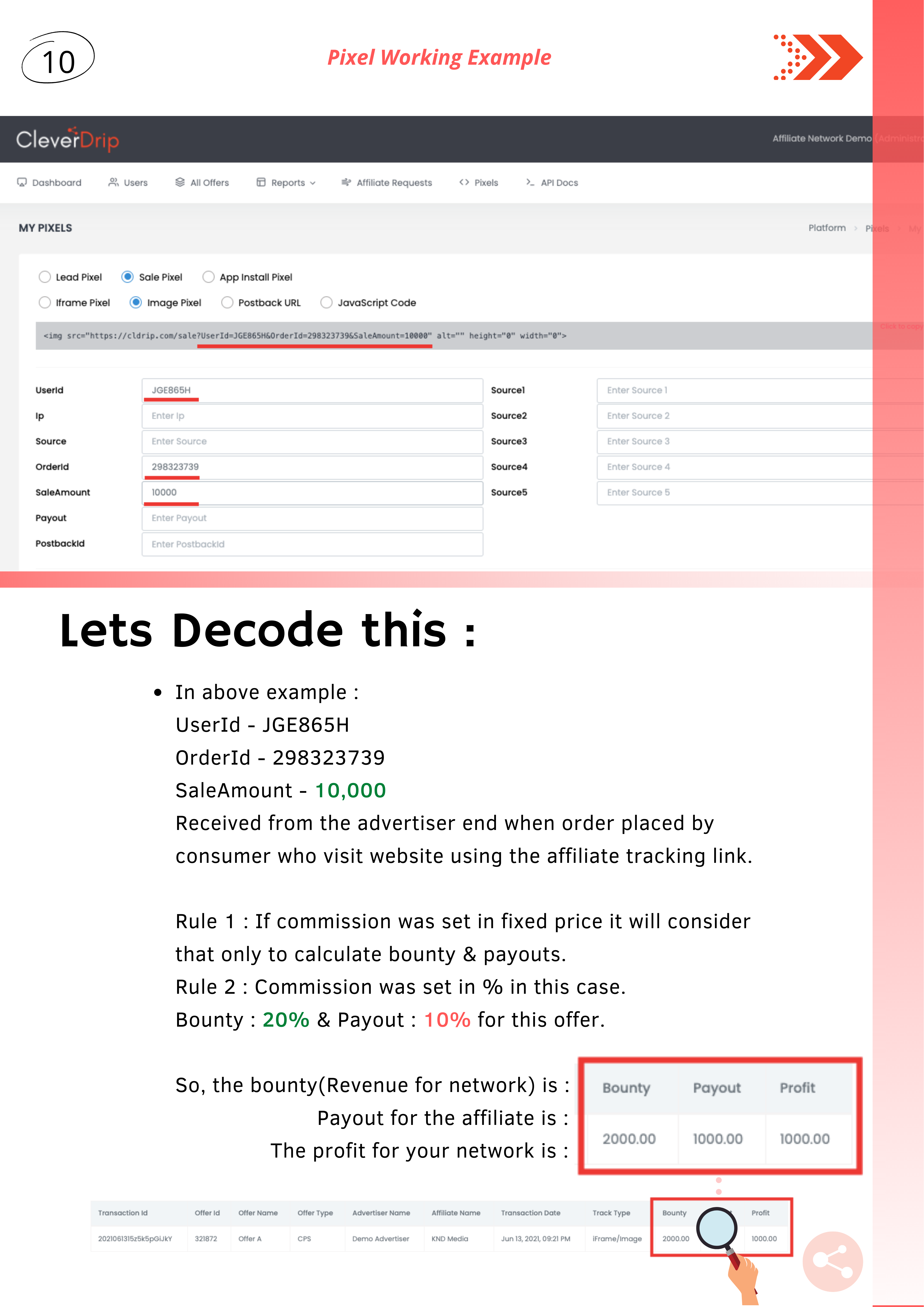
Task: Open API Docs in navigation
Action: [552, 183]
